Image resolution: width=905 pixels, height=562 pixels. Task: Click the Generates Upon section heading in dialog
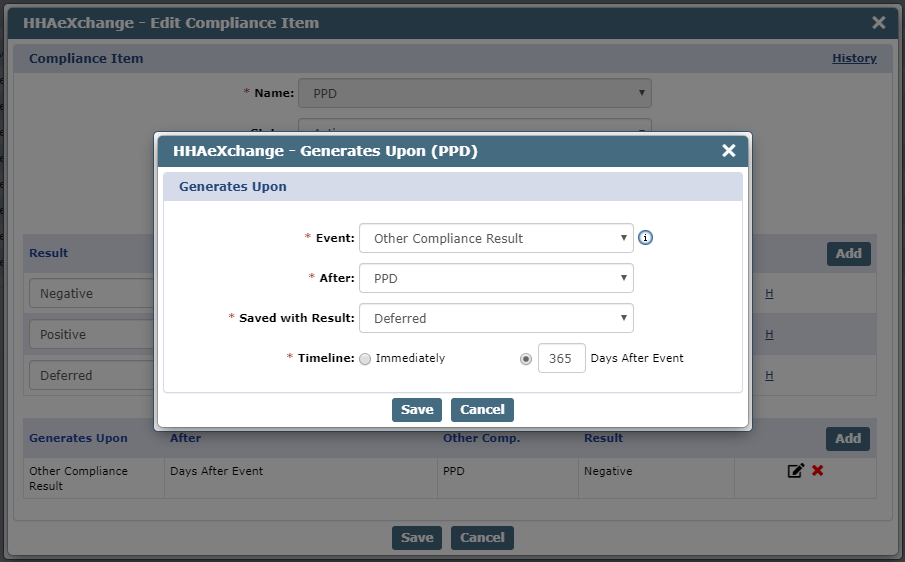233,187
